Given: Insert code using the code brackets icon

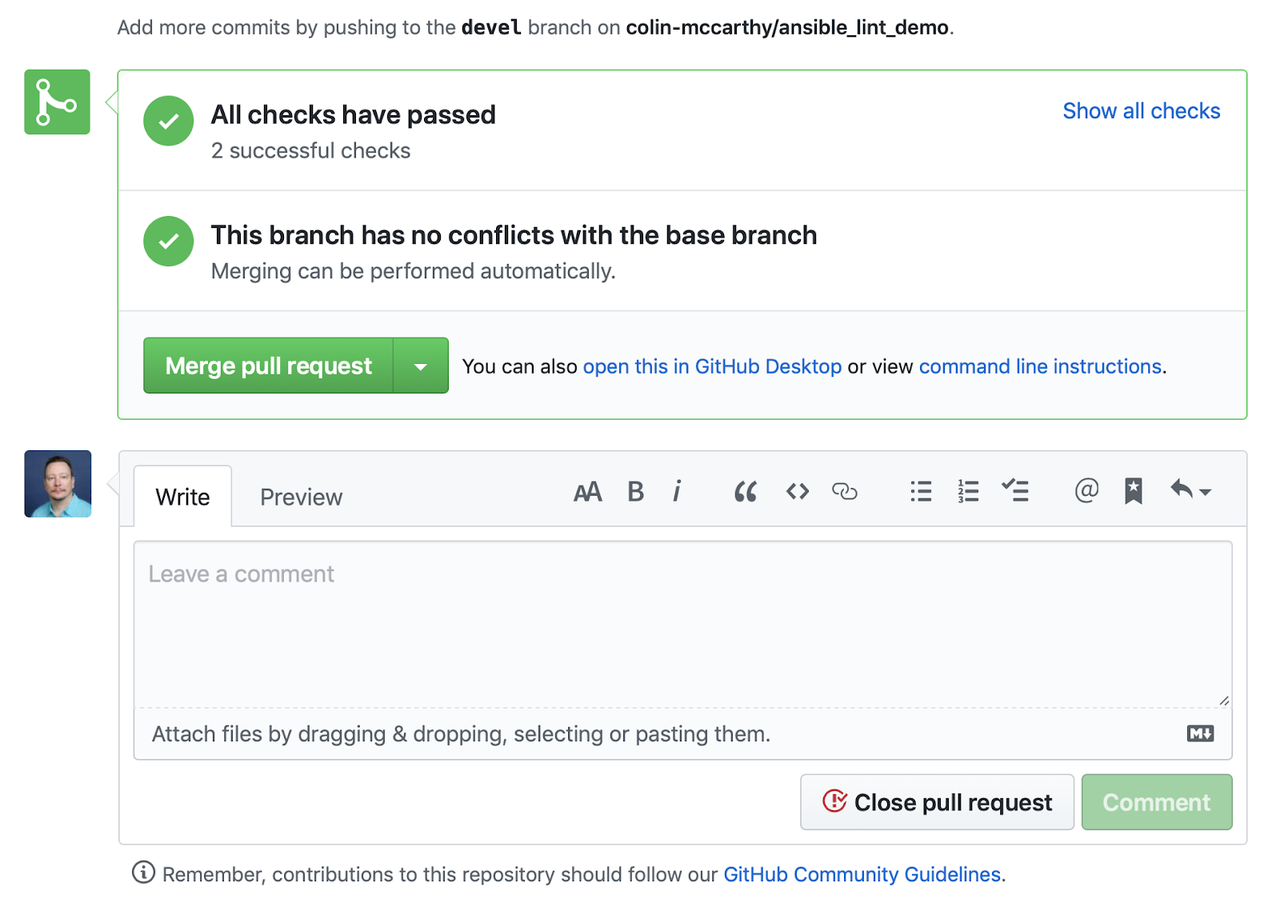Looking at the screenshot, I should tap(797, 491).
